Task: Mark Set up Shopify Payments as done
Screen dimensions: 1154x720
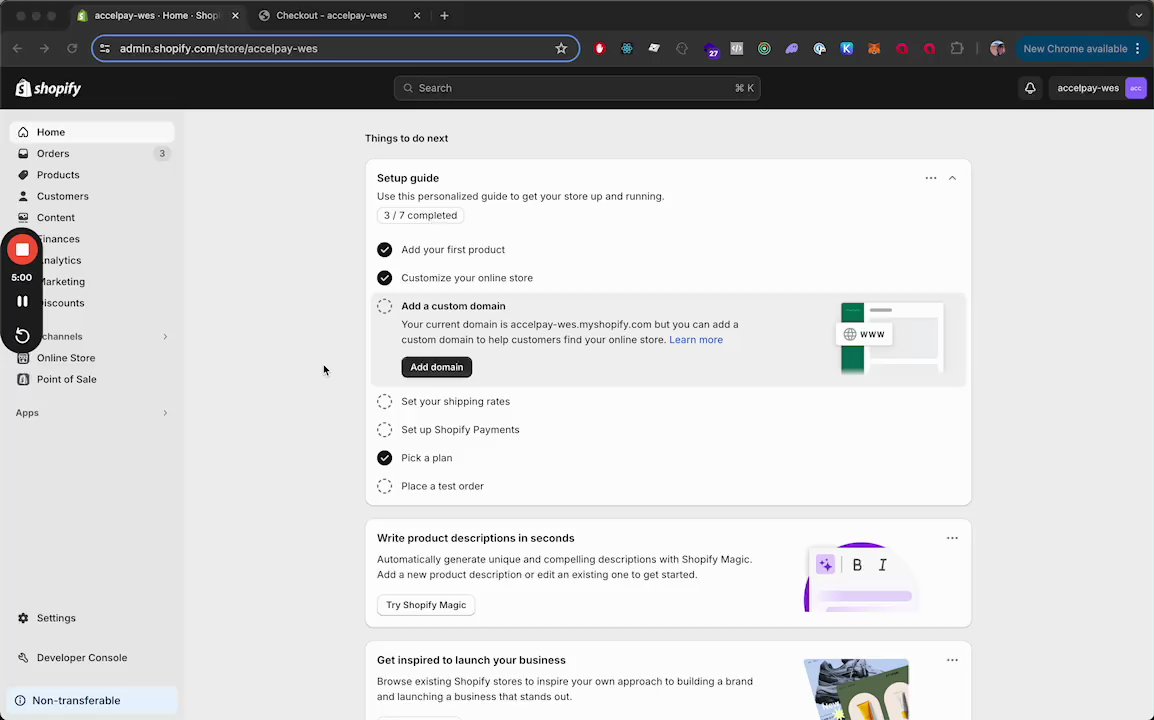Action: pyautogui.click(x=384, y=430)
